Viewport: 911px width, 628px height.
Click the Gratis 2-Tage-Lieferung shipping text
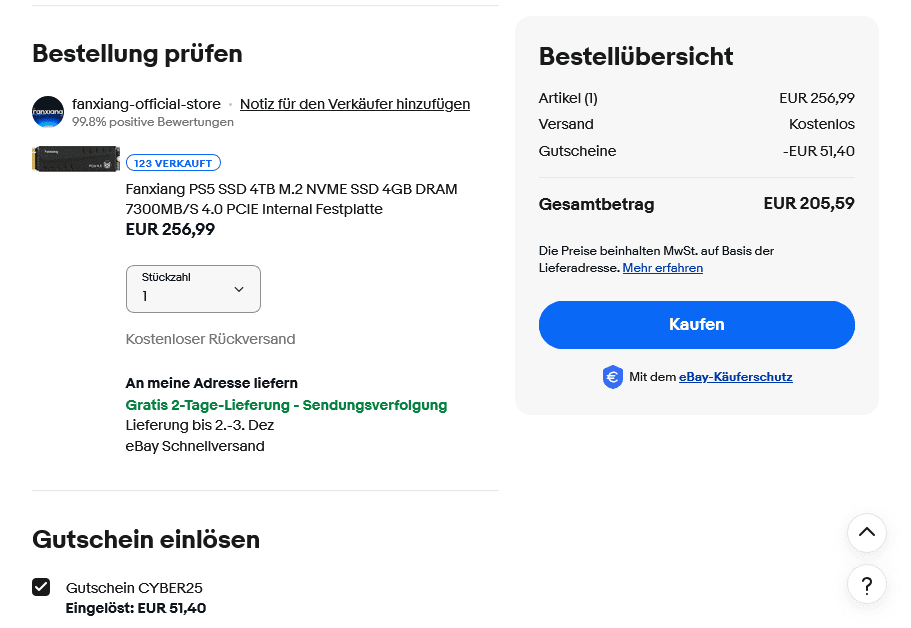(x=286, y=405)
